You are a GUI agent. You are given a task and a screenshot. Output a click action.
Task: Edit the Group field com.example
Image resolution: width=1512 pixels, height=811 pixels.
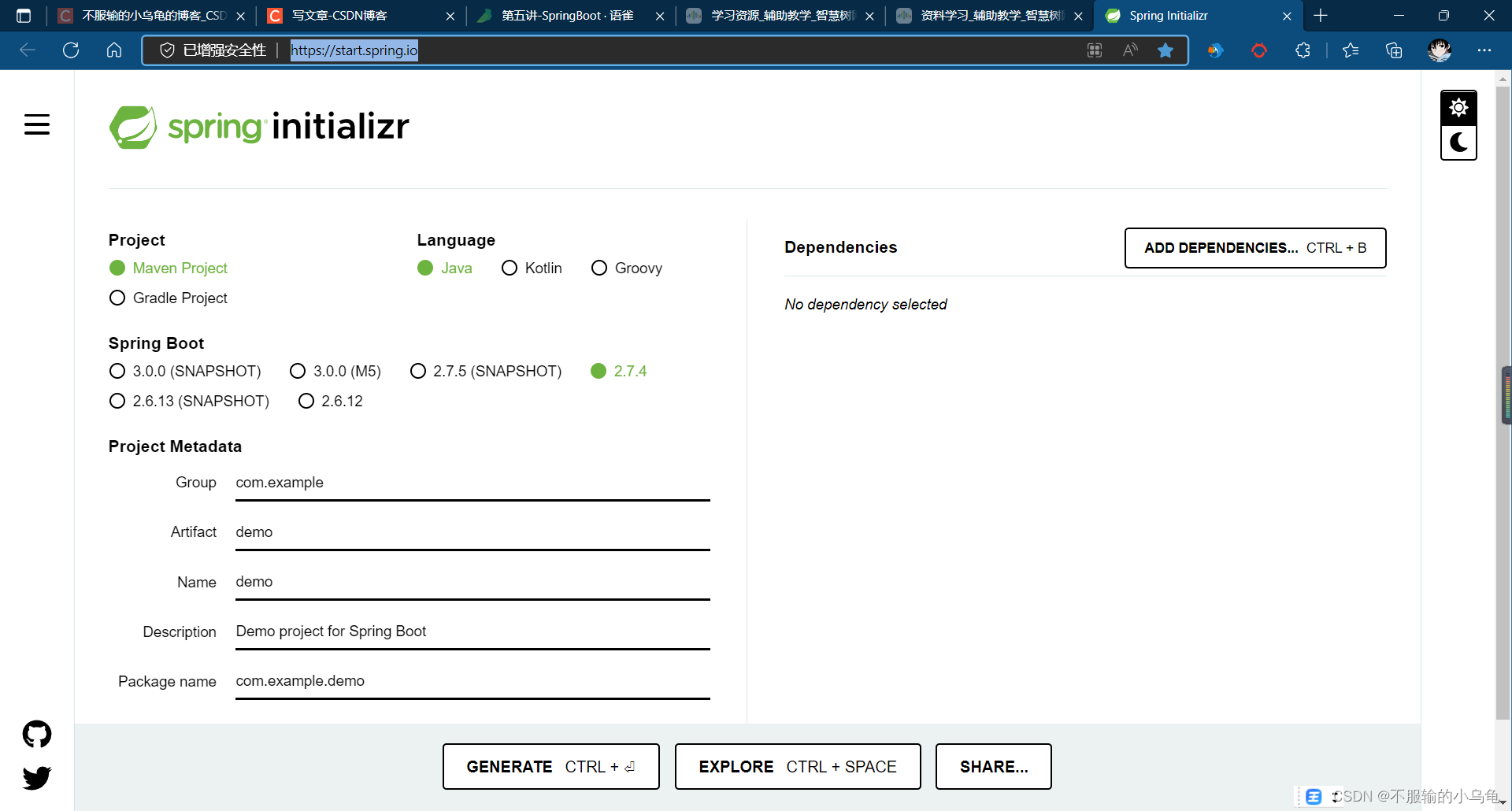coord(472,483)
